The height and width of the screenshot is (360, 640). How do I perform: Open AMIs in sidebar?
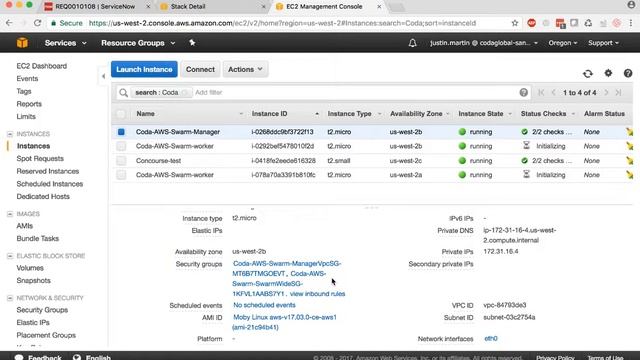click(x=24, y=226)
